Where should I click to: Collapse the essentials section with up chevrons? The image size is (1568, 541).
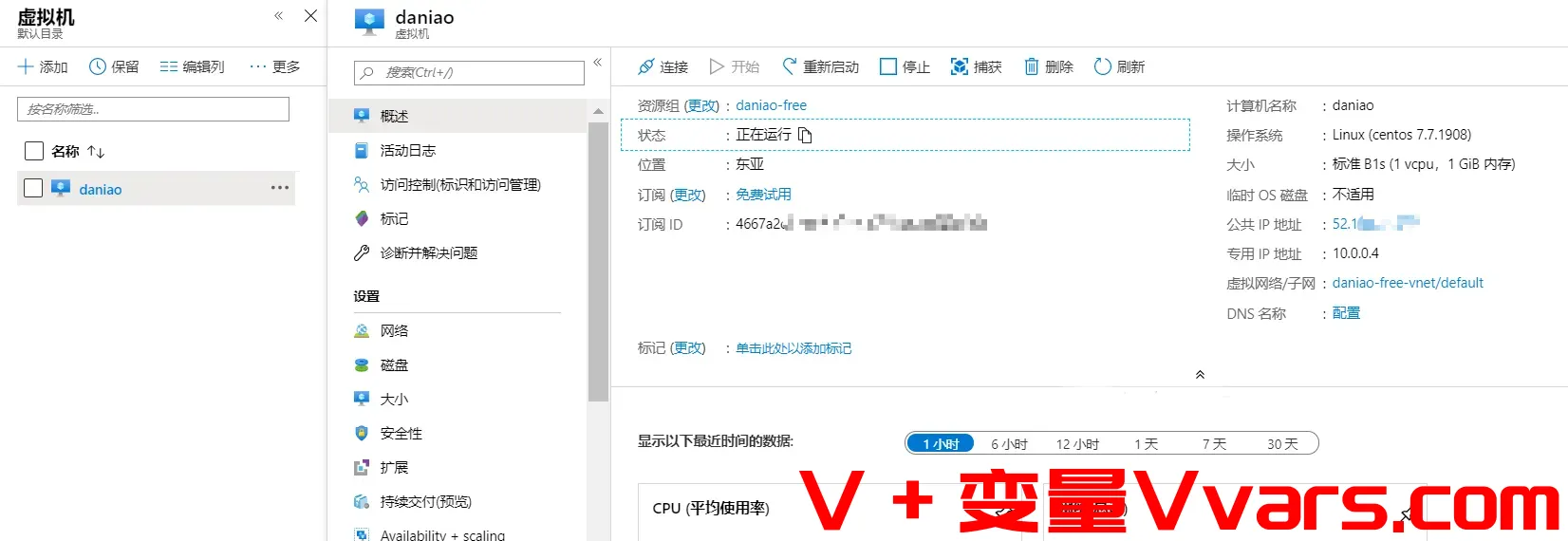(x=1200, y=375)
